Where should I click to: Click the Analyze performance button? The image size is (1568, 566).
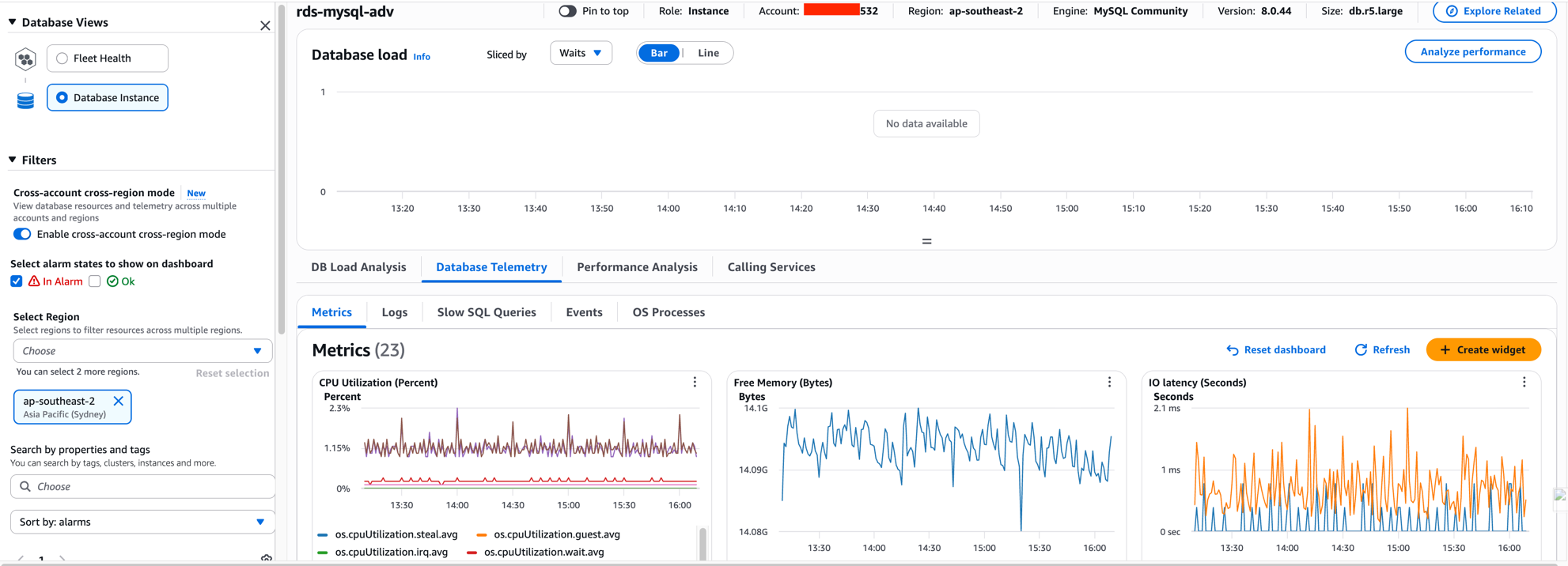[x=1472, y=51]
